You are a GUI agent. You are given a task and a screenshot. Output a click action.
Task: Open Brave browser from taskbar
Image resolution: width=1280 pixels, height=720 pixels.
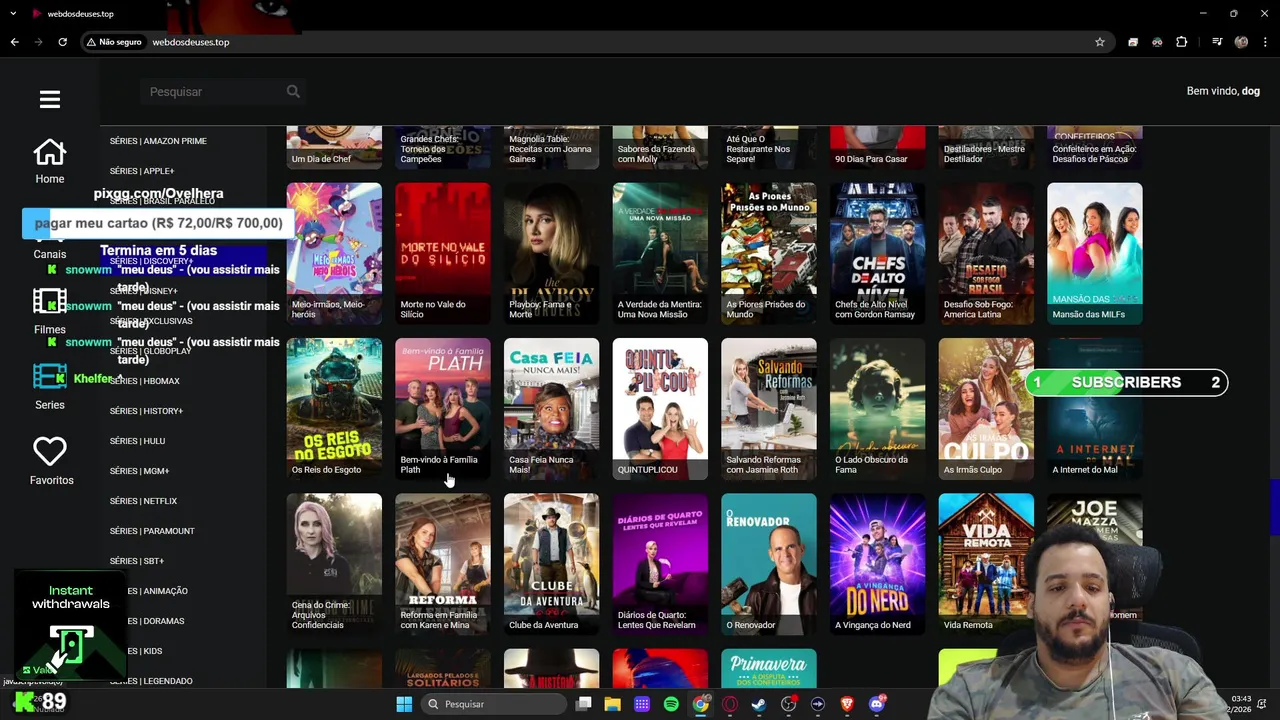pyautogui.click(x=847, y=704)
